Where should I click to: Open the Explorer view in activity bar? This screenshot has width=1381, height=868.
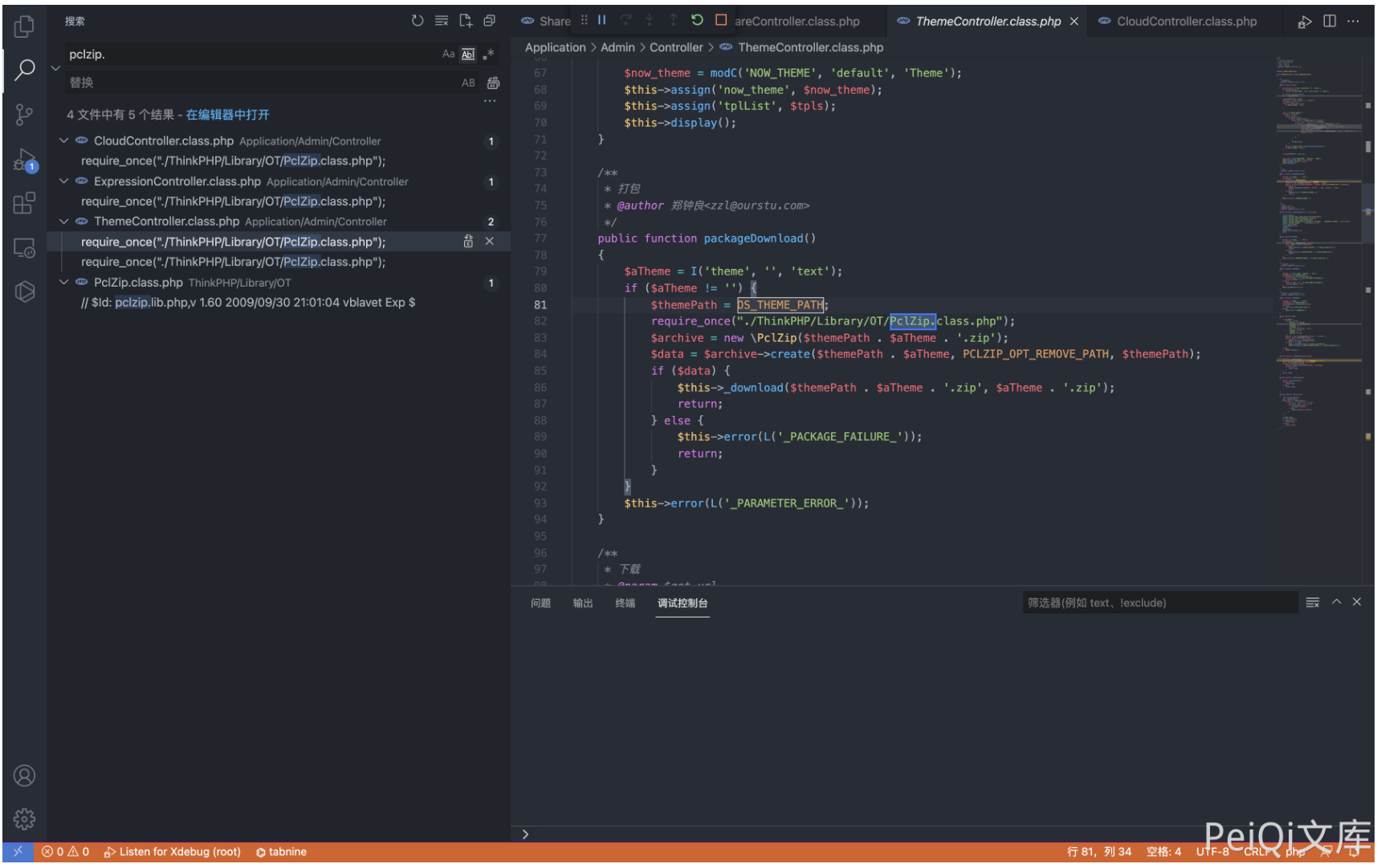pos(24,26)
